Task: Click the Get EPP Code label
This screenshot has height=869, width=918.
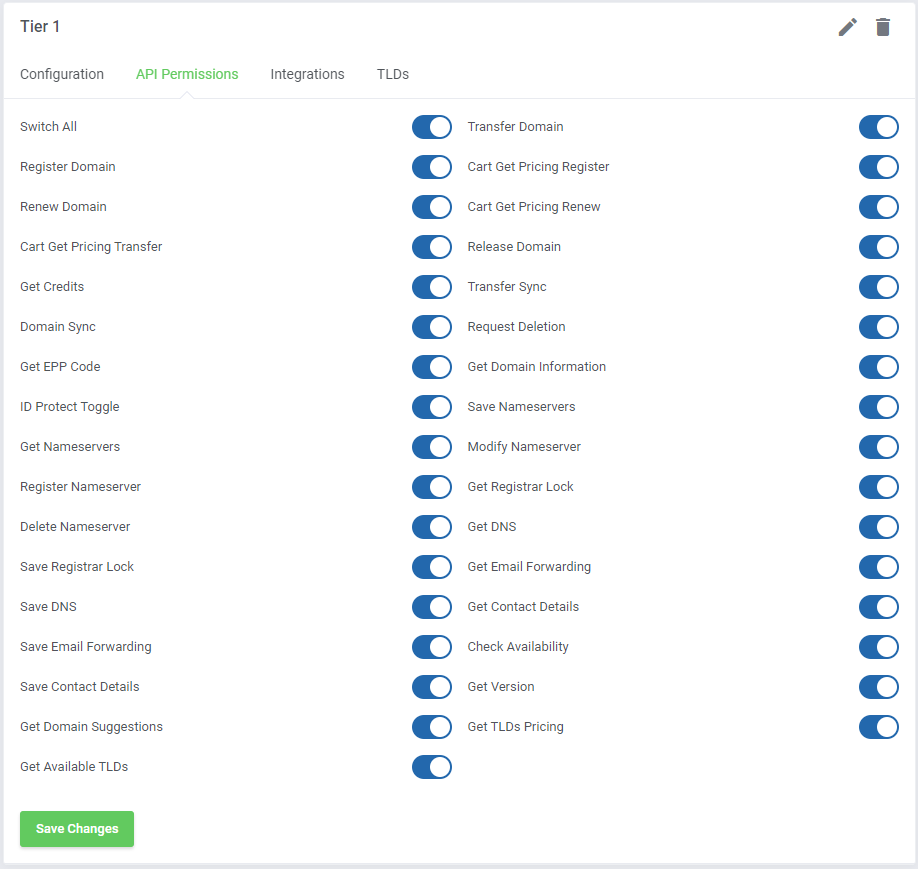Action: (60, 367)
